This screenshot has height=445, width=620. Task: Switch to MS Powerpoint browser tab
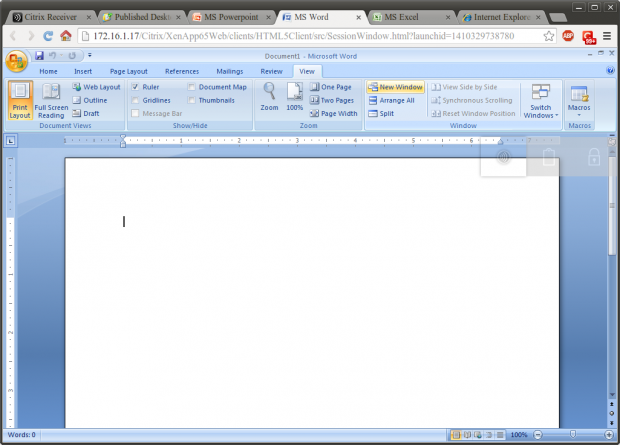[231, 17]
